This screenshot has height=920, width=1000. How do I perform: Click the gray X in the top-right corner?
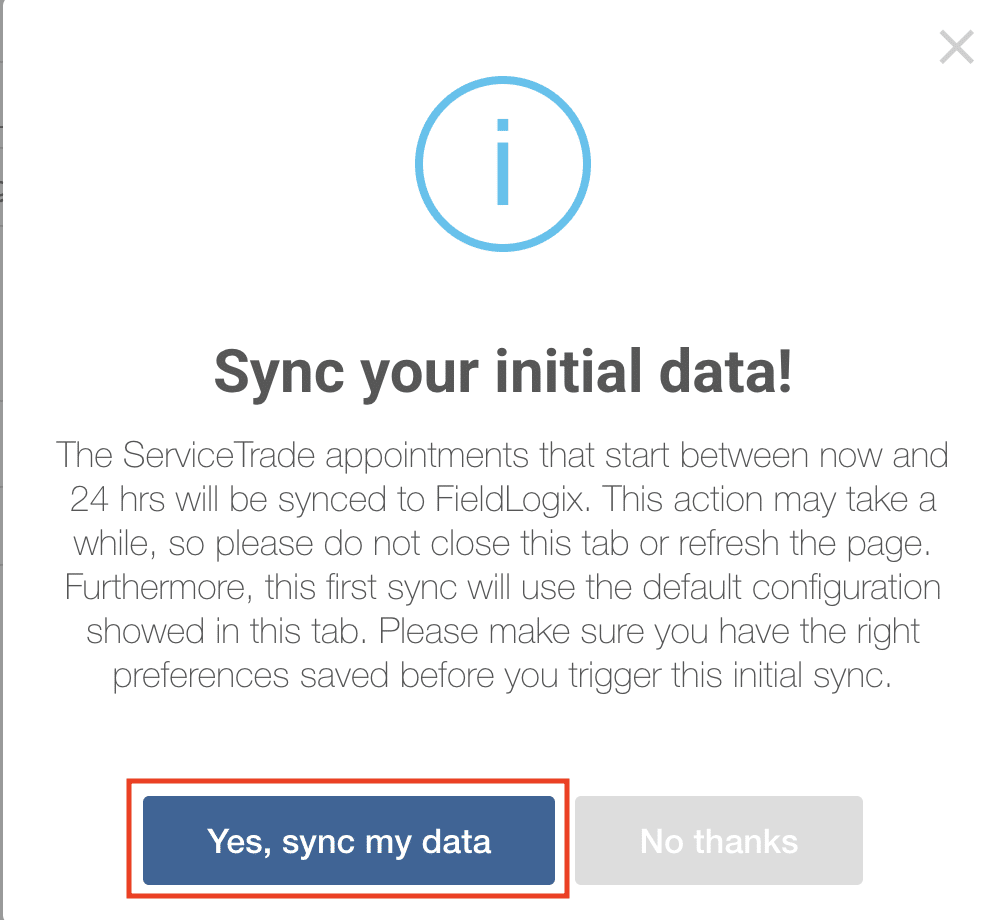(955, 47)
